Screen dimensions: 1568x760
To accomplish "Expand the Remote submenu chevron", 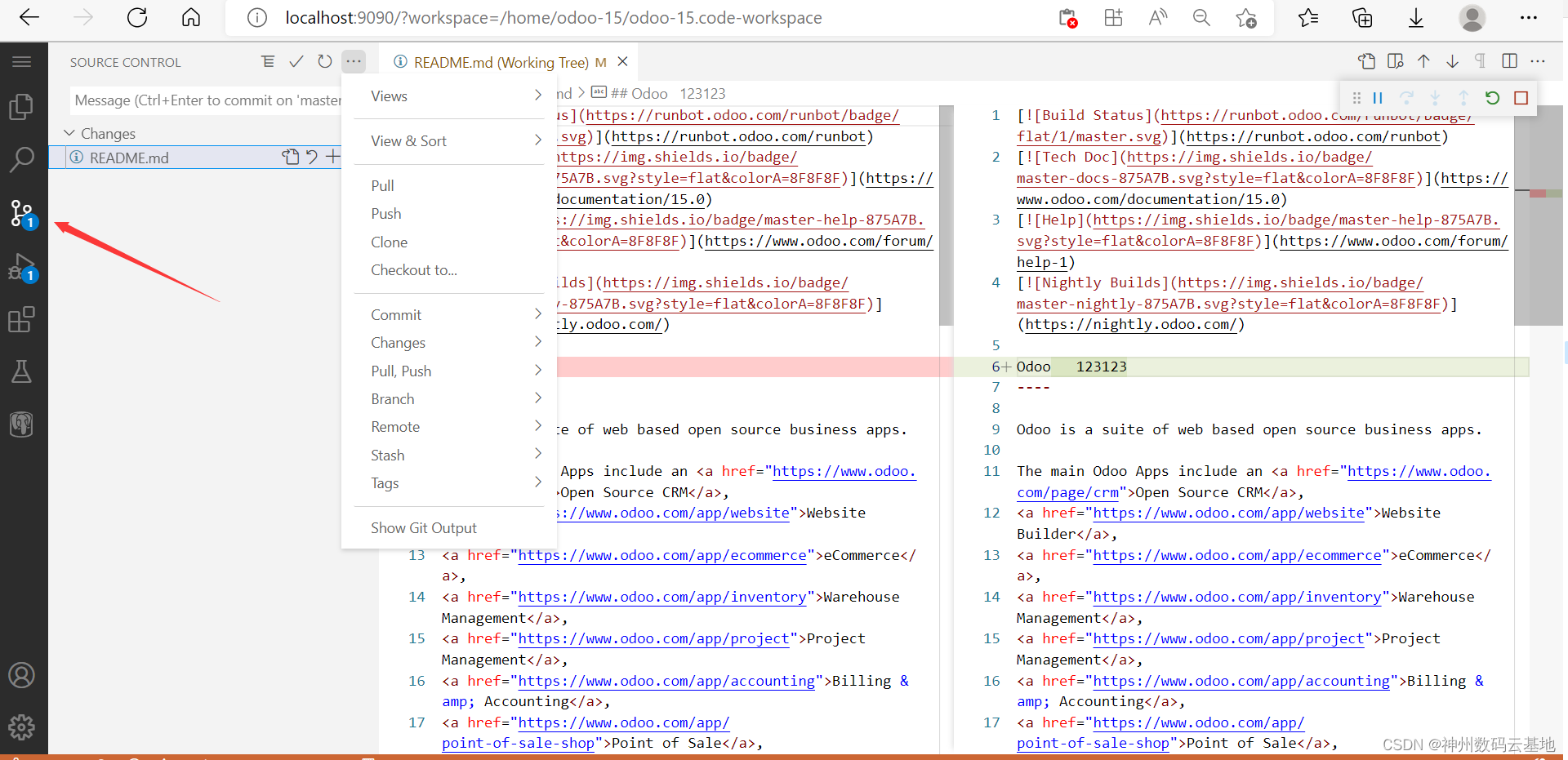I will pyautogui.click(x=537, y=426).
